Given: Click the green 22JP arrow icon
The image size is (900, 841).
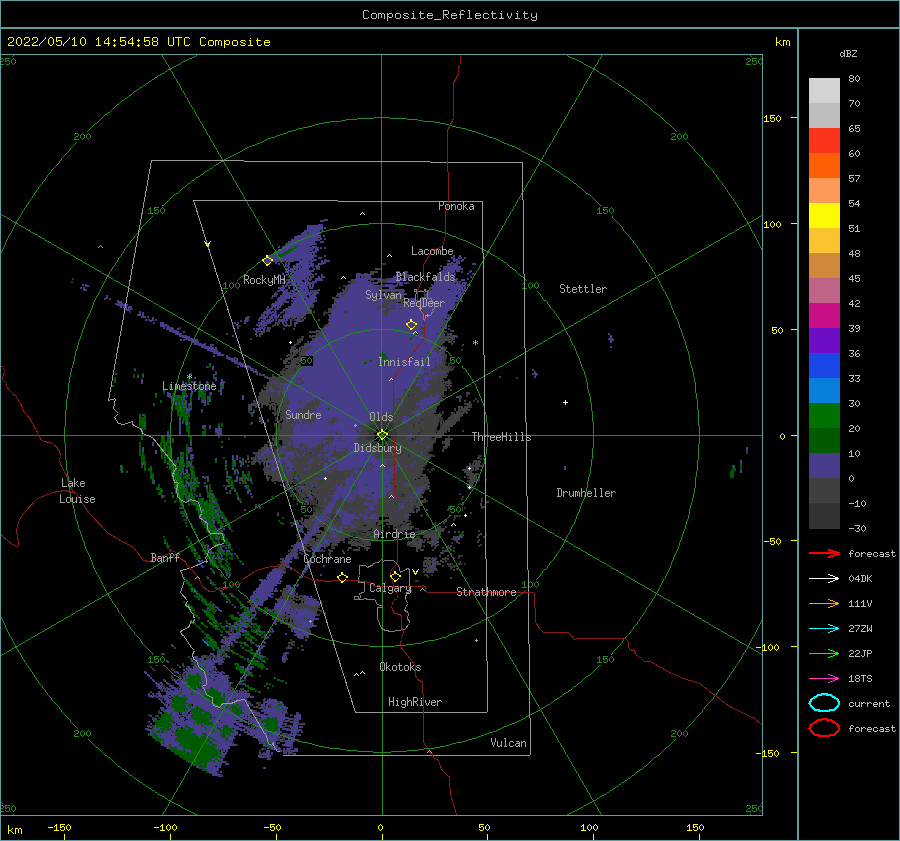Looking at the screenshot, I should point(824,653).
